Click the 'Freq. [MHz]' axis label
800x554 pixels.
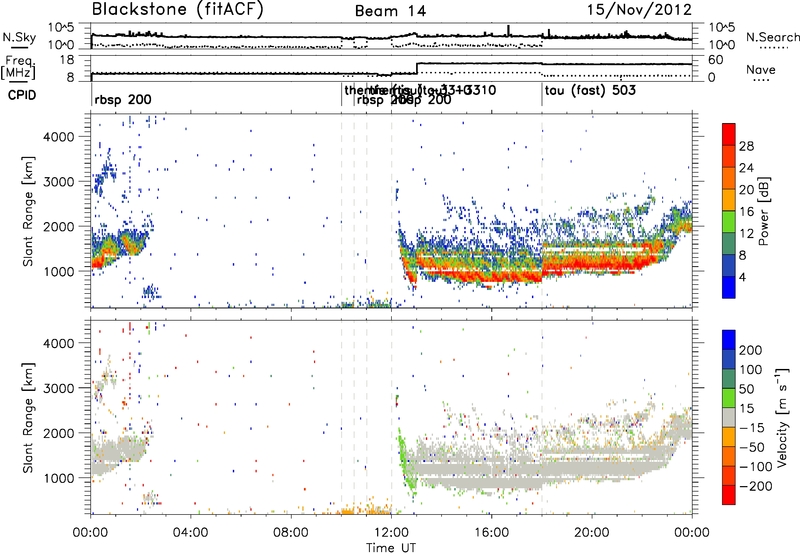[18, 68]
